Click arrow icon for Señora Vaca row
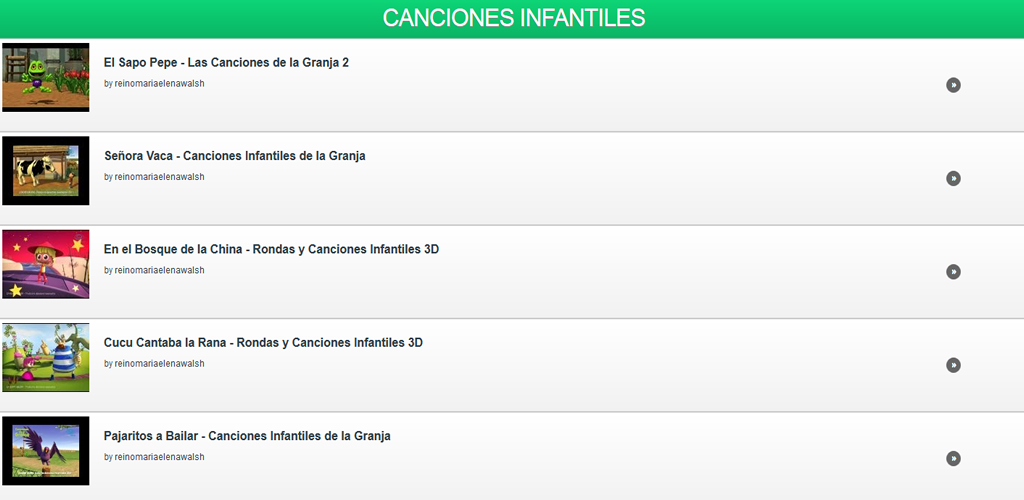This screenshot has width=1024, height=500. click(953, 178)
